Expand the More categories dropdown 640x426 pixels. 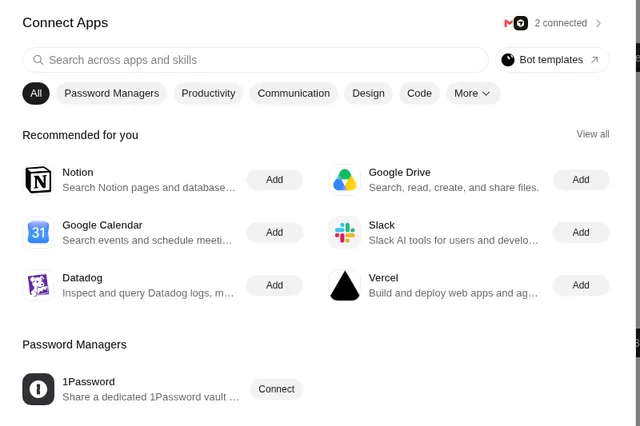coord(473,93)
